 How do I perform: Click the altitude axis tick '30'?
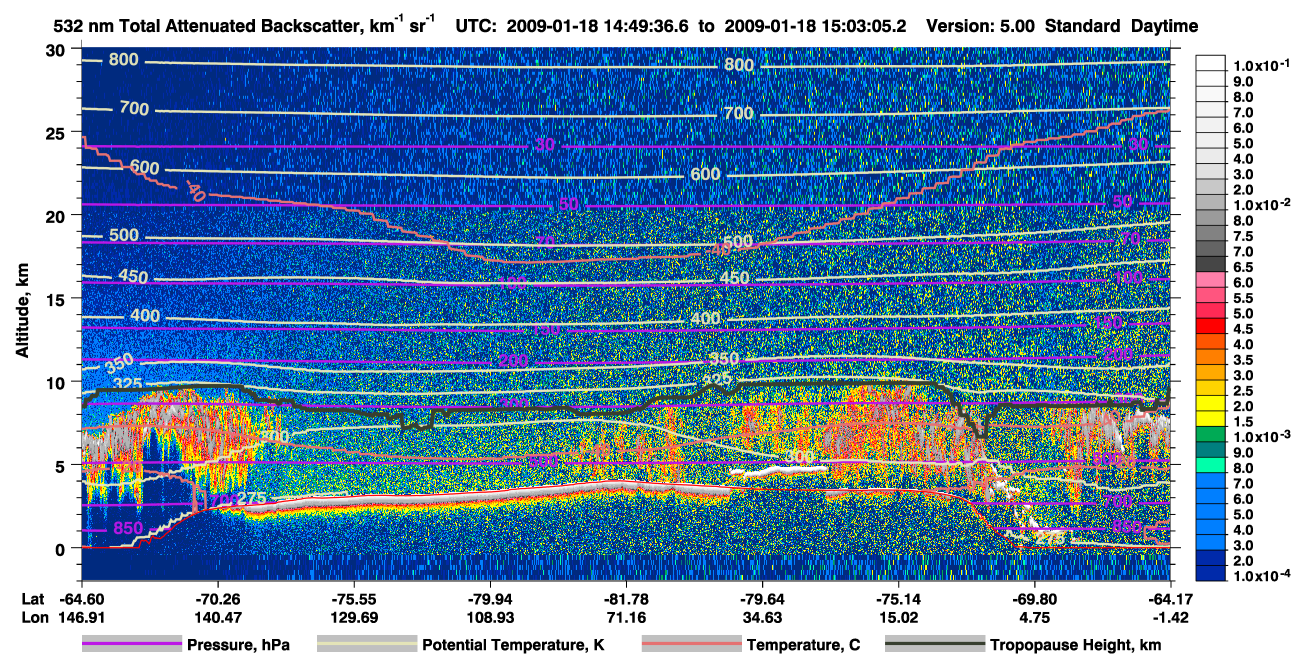(x=58, y=50)
